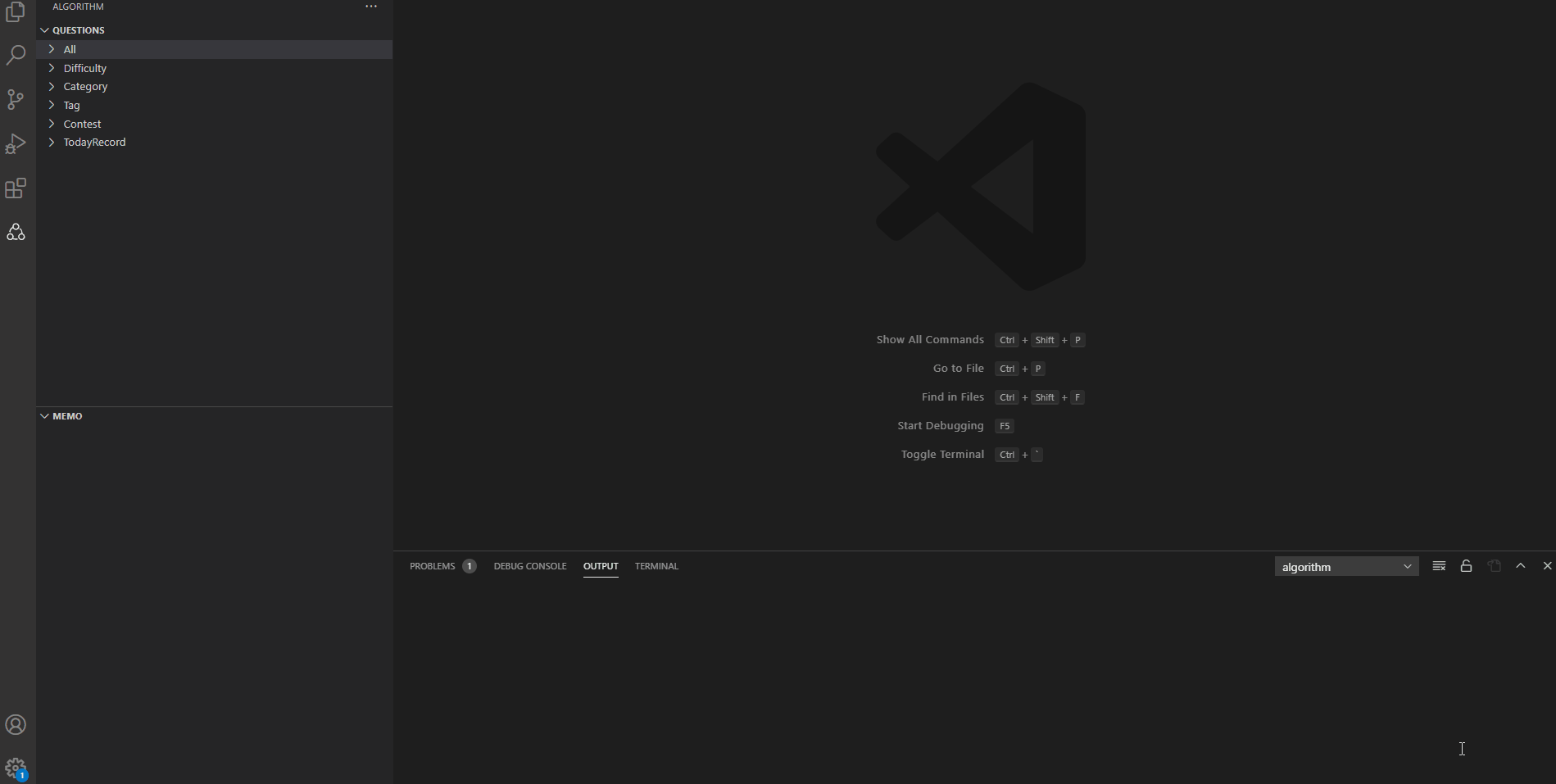Select the Category label in the tree

(85, 86)
